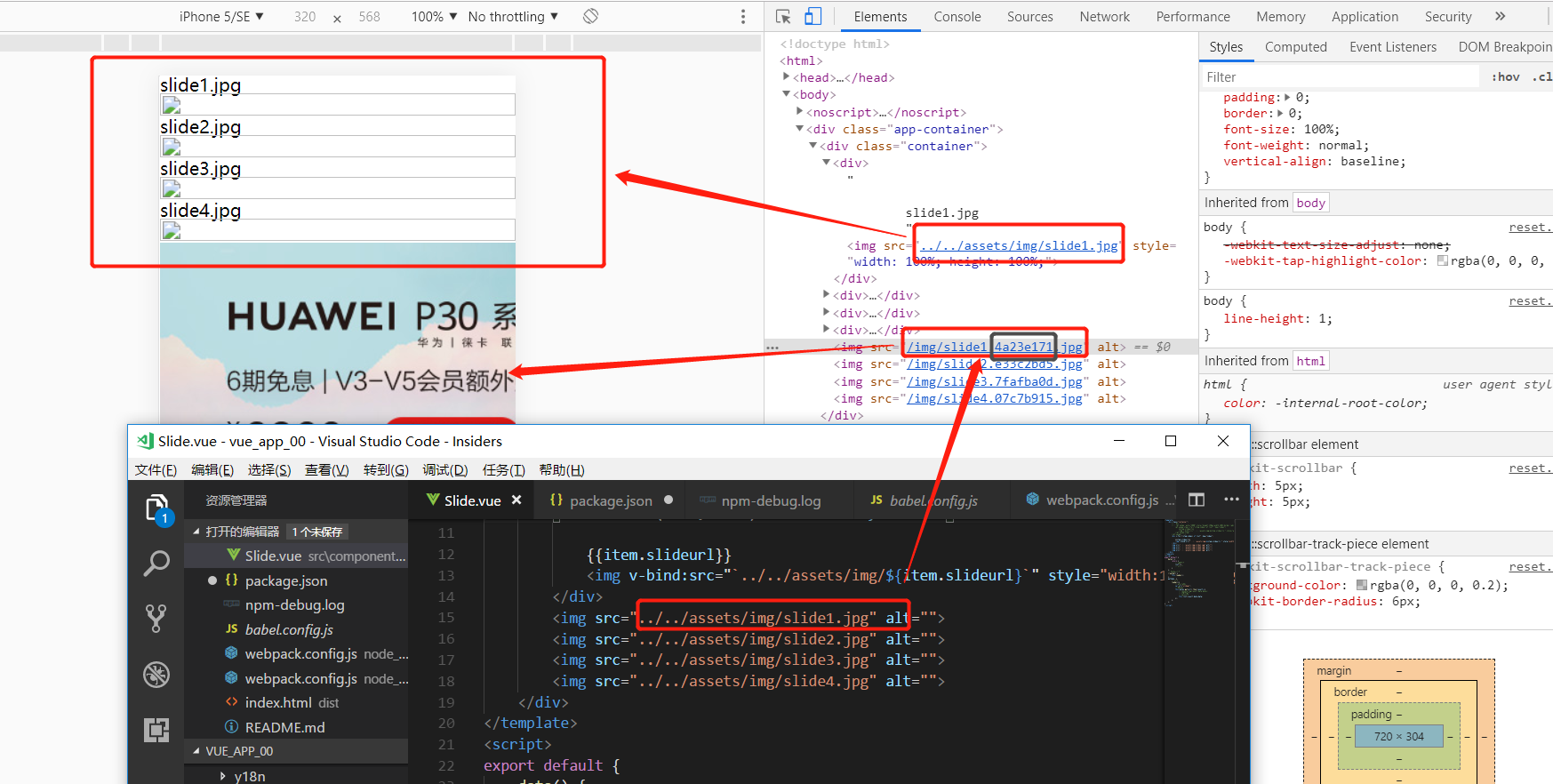Click the device height field showing 568
Viewport: 1553px width, 784px height.
(370, 16)
